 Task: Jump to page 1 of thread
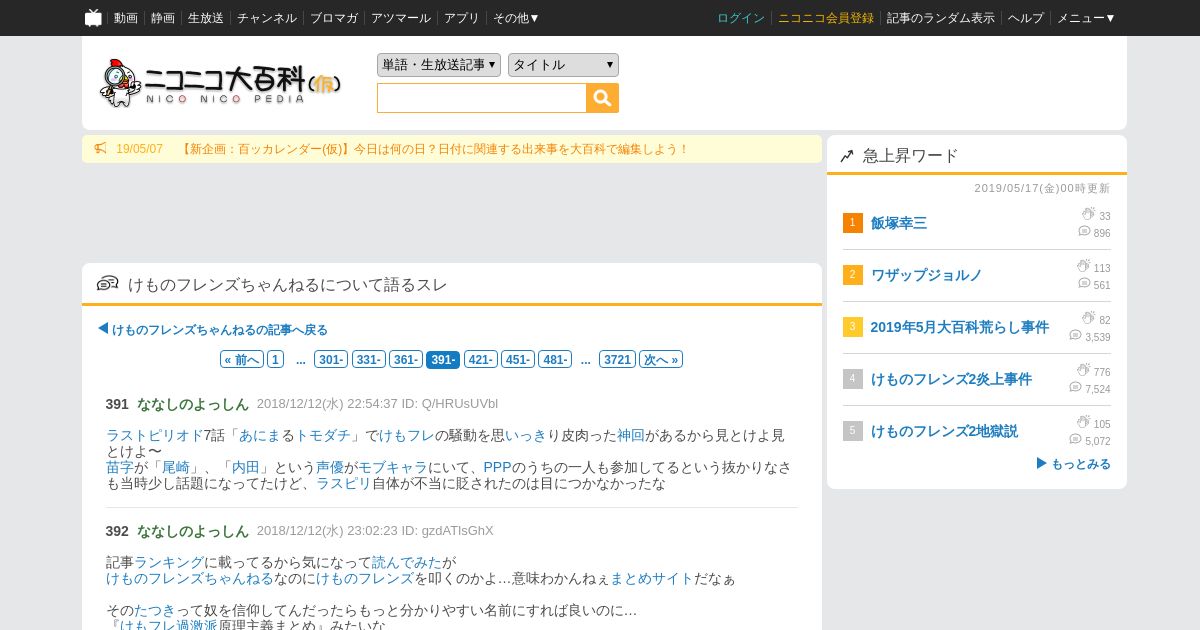point(275,359)
